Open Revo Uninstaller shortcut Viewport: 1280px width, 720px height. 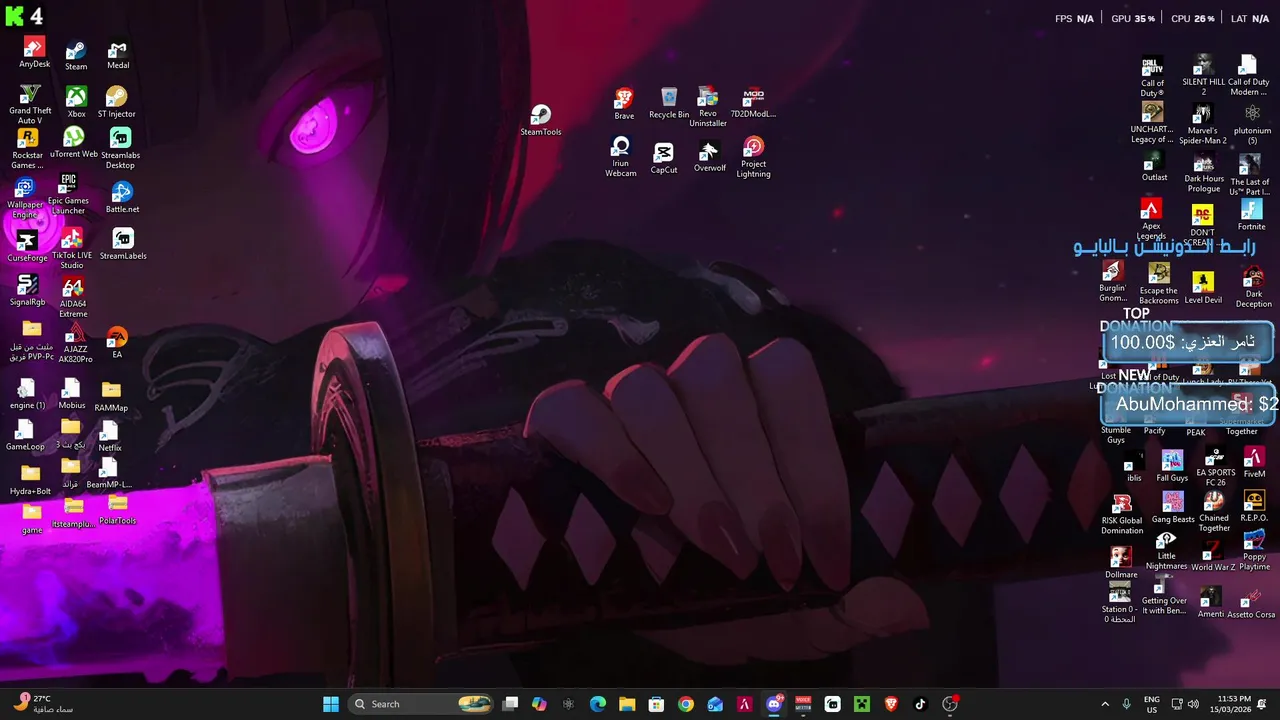point(708,107)
